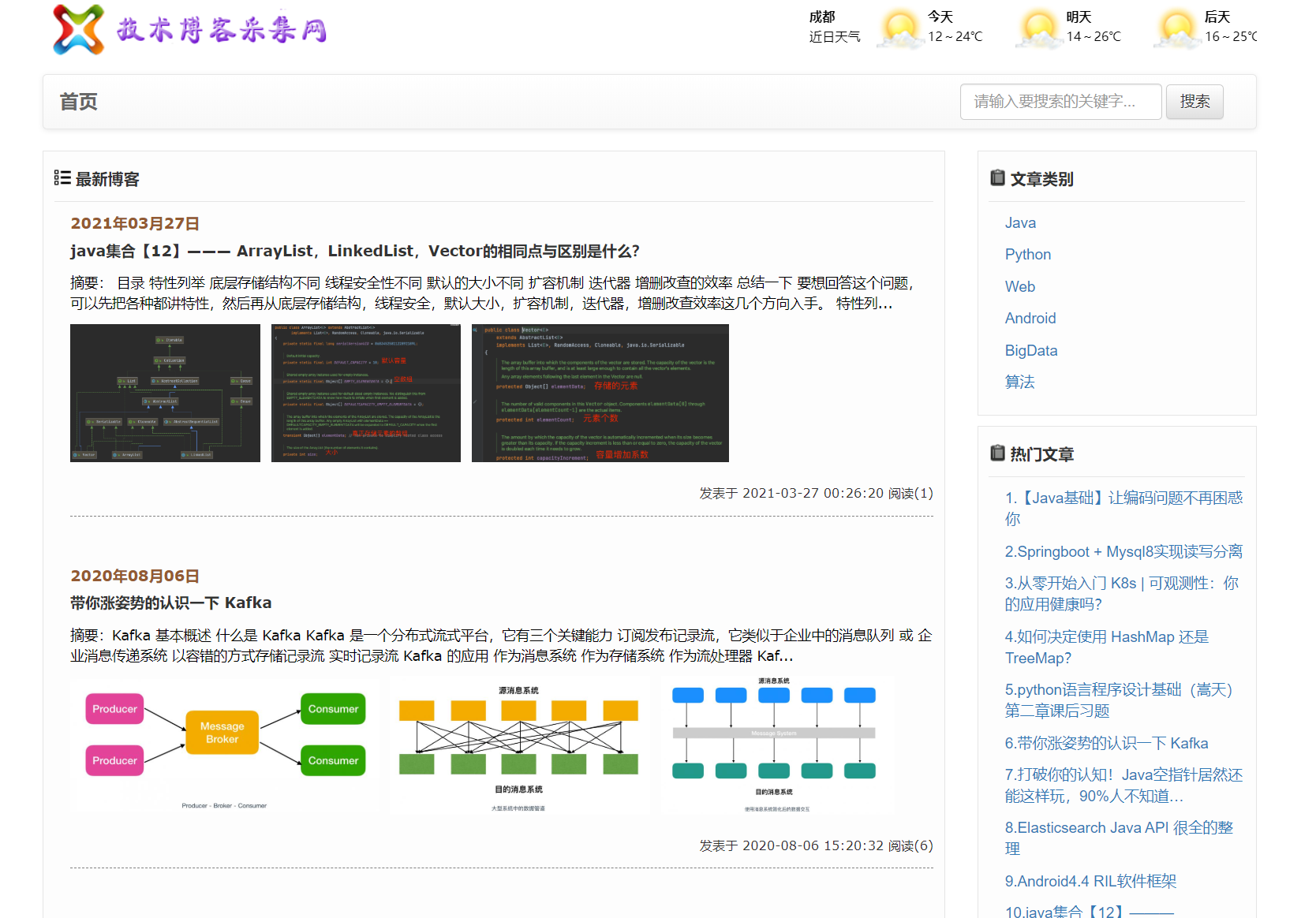This screenshot has width=1316, height=918.
Task: Click the day-after (后天) weather icon
Action: tap(1177, 29)
